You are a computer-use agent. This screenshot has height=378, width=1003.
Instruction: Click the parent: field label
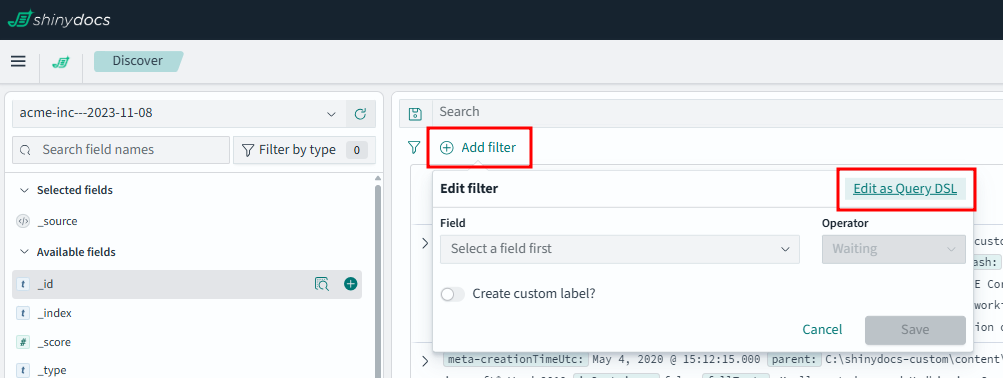coord(794,359)
